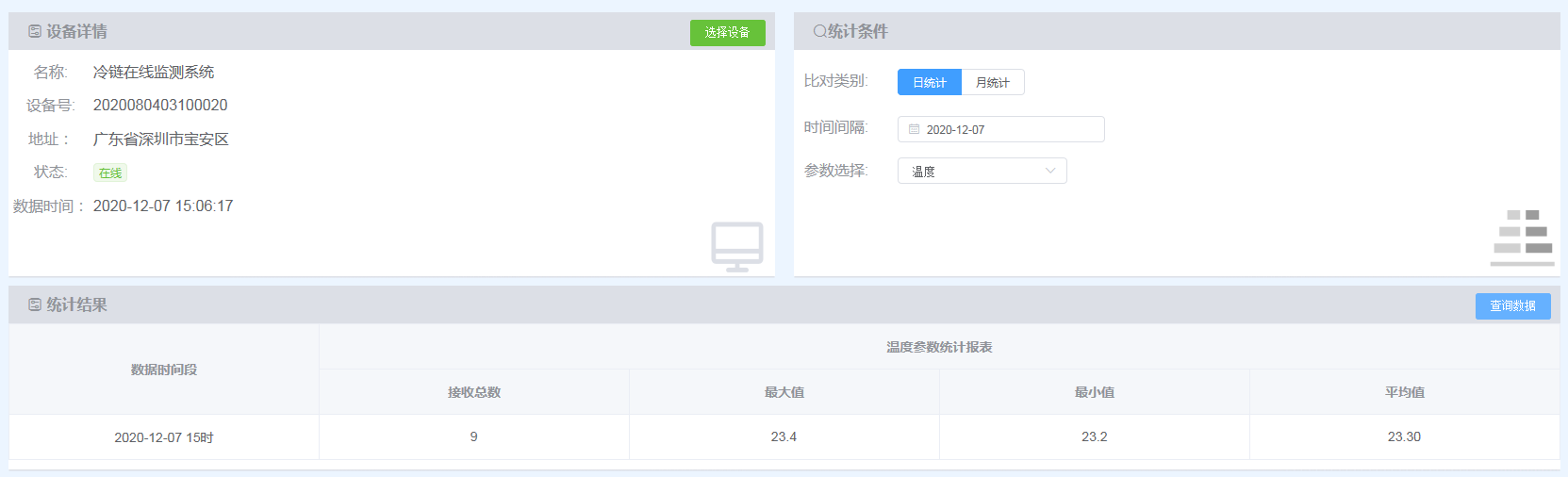This screenshot has height=477, width=1568.
Task: Click the device number 2020080403100020
Action: 160,106
